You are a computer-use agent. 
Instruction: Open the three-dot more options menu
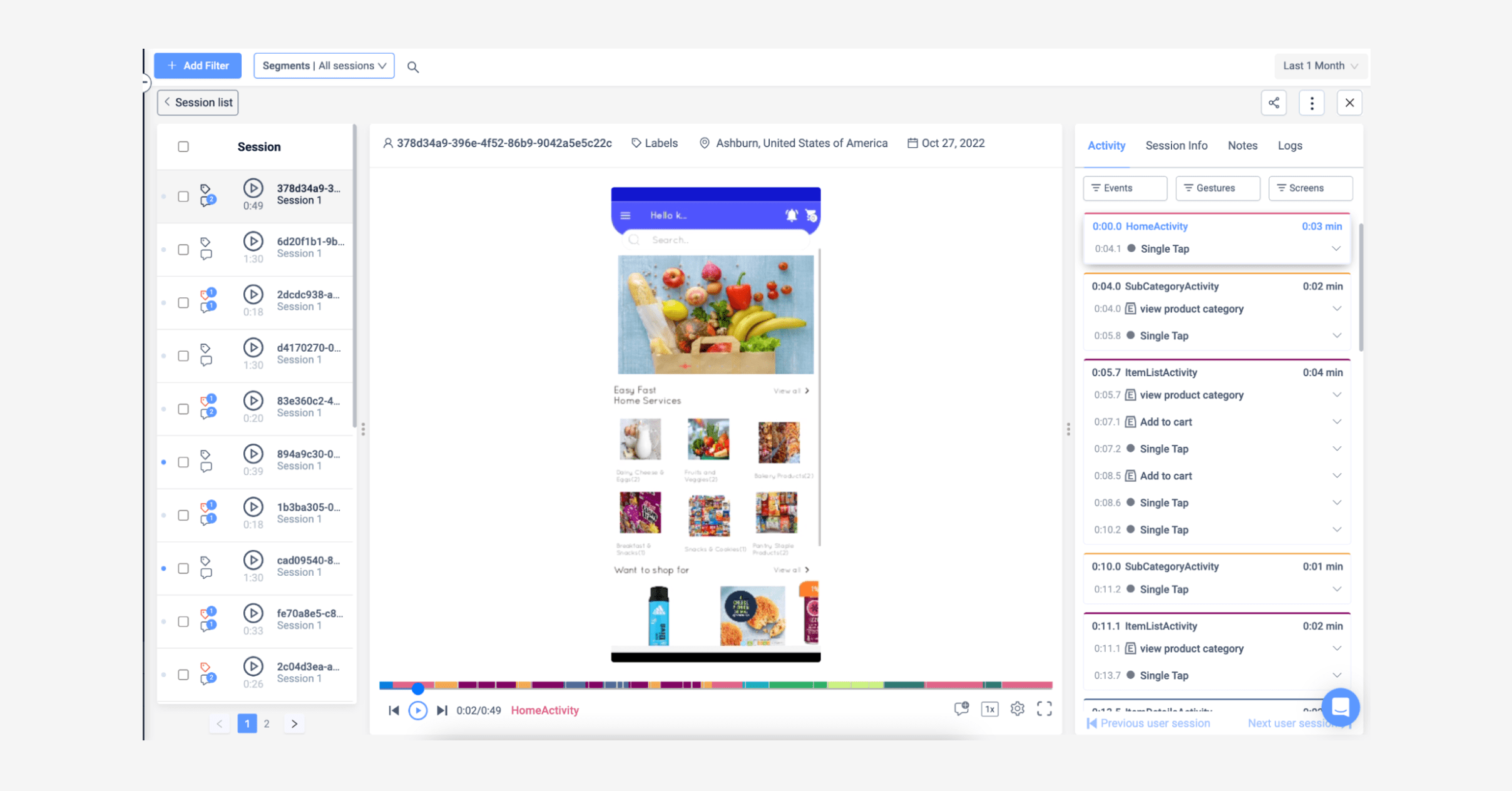tap(1312, 103)
